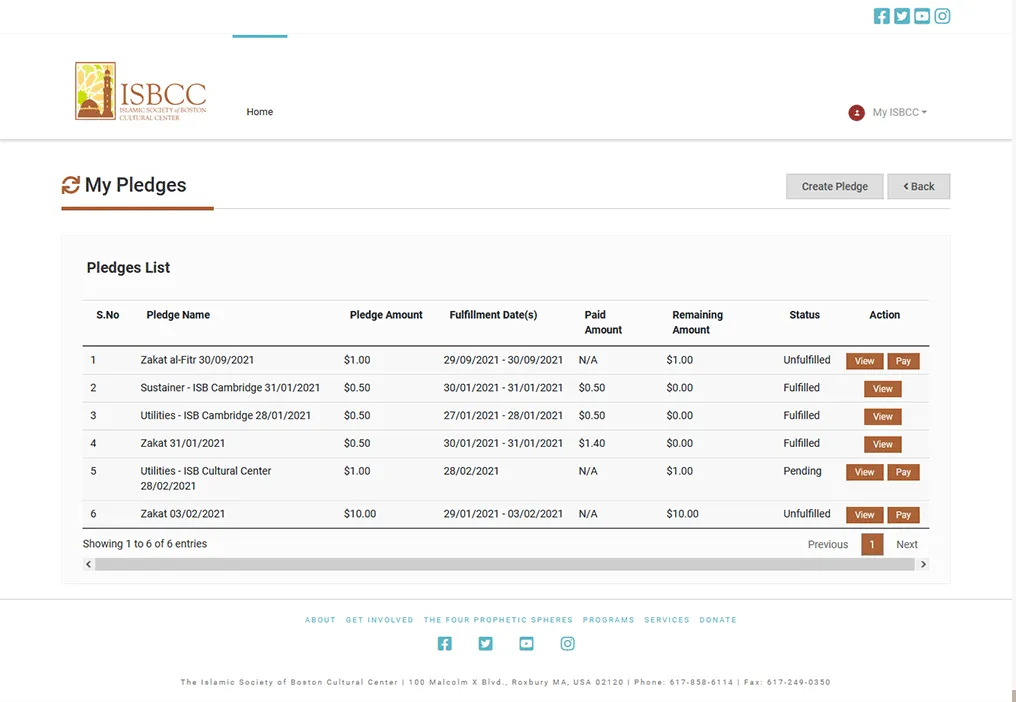Image resolution: width=1016 pixels, height=702 pixels.
Task: Click pledge name Zakat 03/02/2021
Action: click(183, 515)
